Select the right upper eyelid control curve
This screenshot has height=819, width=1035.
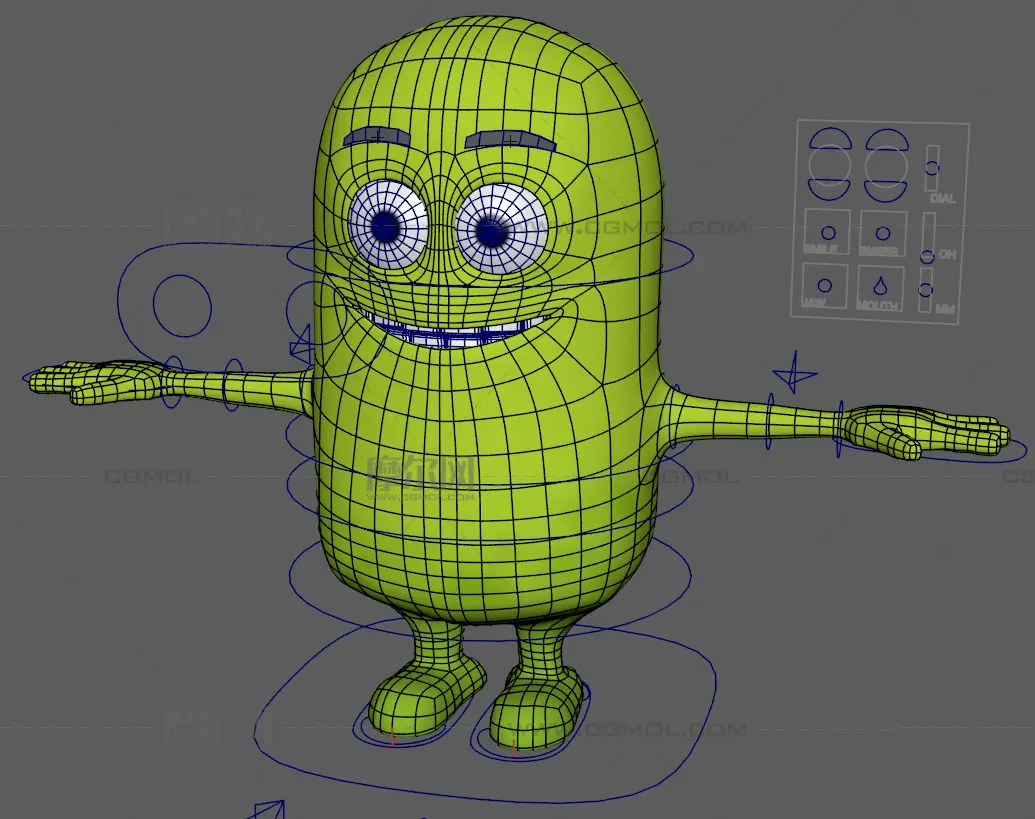[x=887, y=139]
